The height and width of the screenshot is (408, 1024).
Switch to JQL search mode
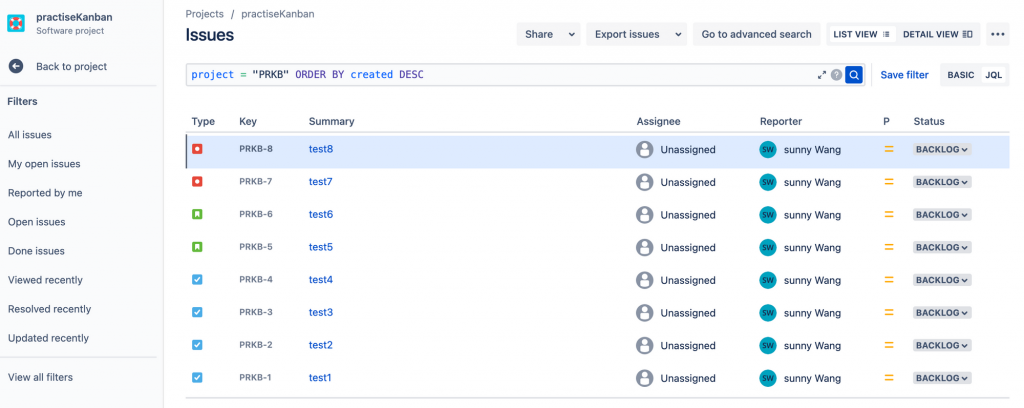point(993,75)
